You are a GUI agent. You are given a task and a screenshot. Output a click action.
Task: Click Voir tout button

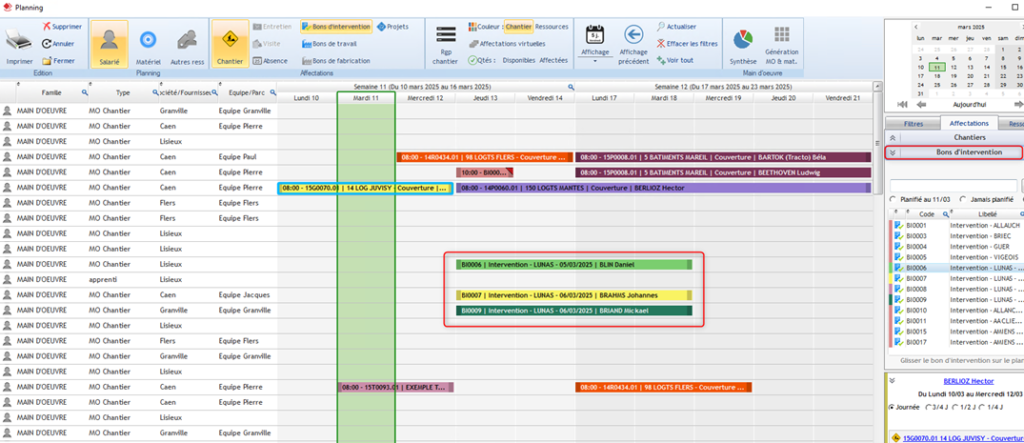pyautogui.click(x=675, y=60)
